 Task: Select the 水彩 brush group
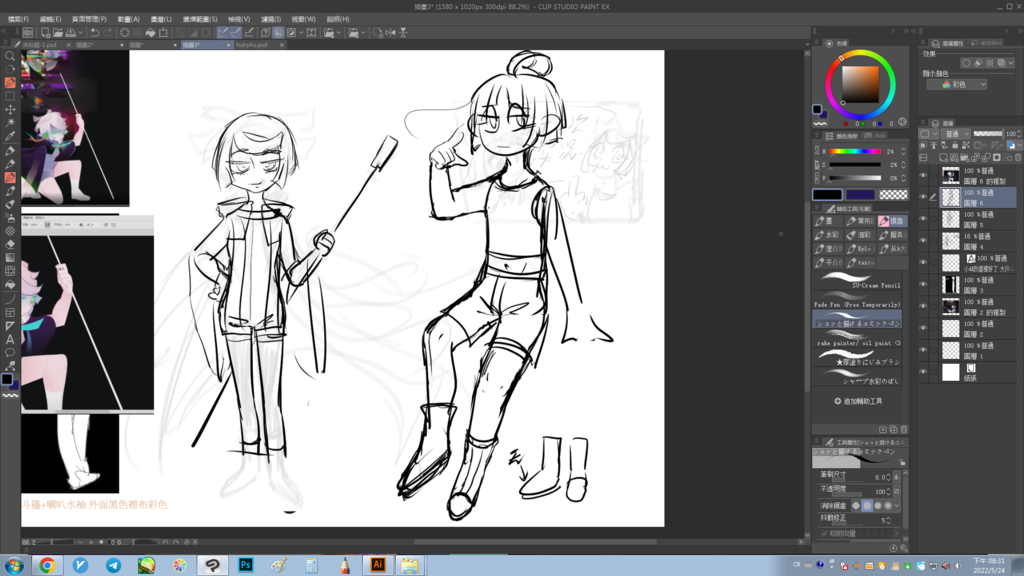(828, 235)
